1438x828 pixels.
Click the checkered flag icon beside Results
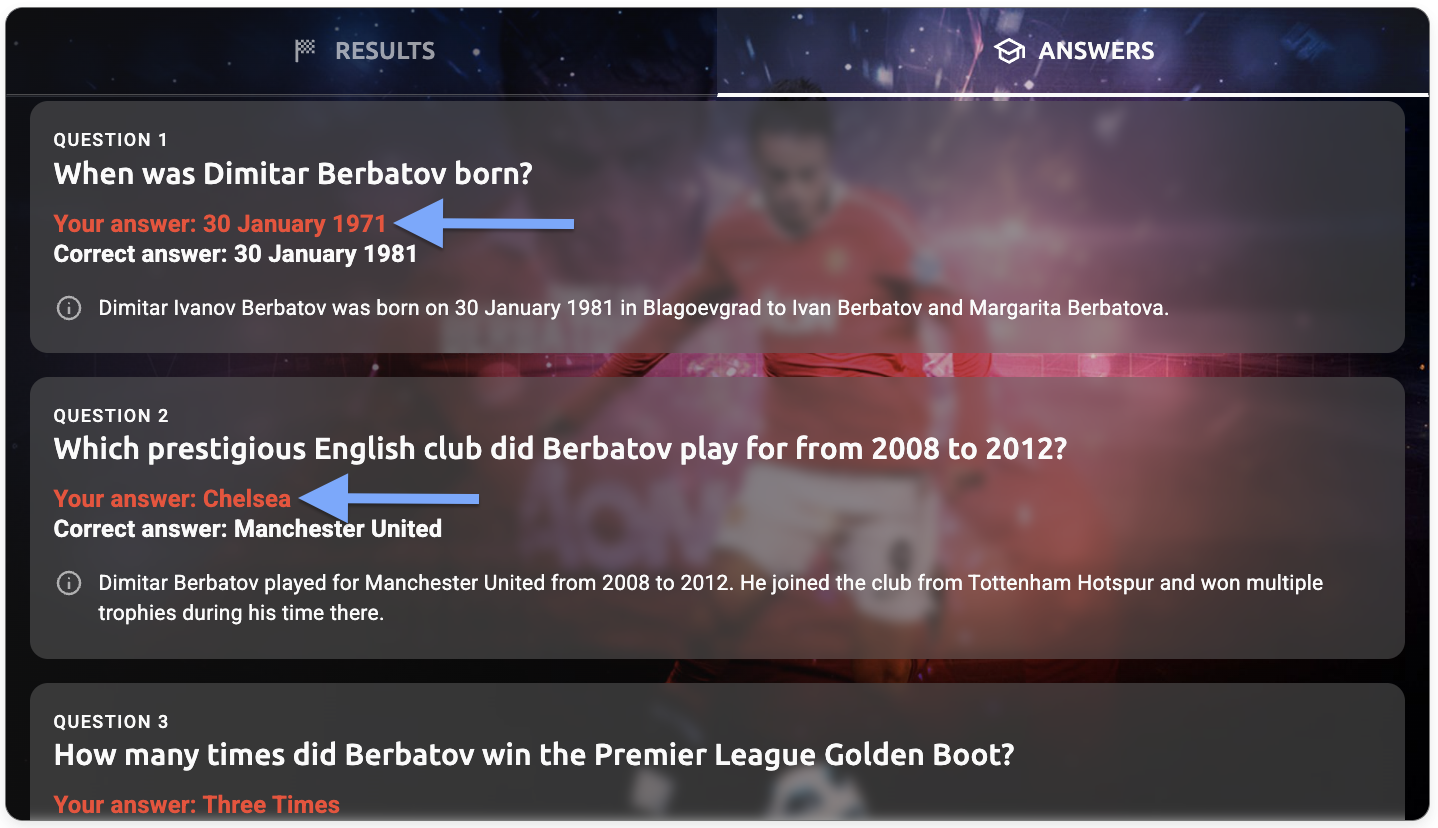306,50
